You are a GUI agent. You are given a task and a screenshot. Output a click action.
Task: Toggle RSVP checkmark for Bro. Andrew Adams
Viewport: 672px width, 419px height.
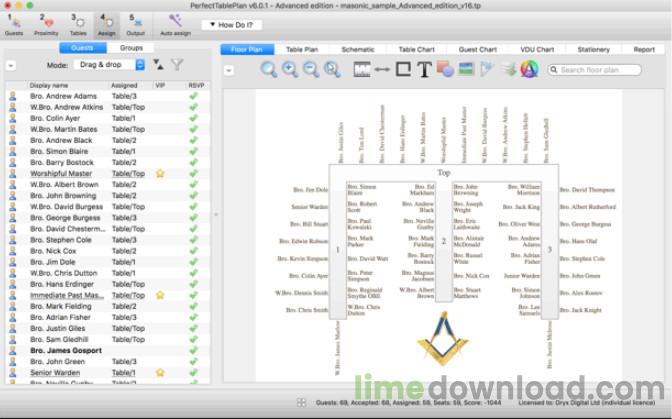pyautogui.click(x=194, y=96)
